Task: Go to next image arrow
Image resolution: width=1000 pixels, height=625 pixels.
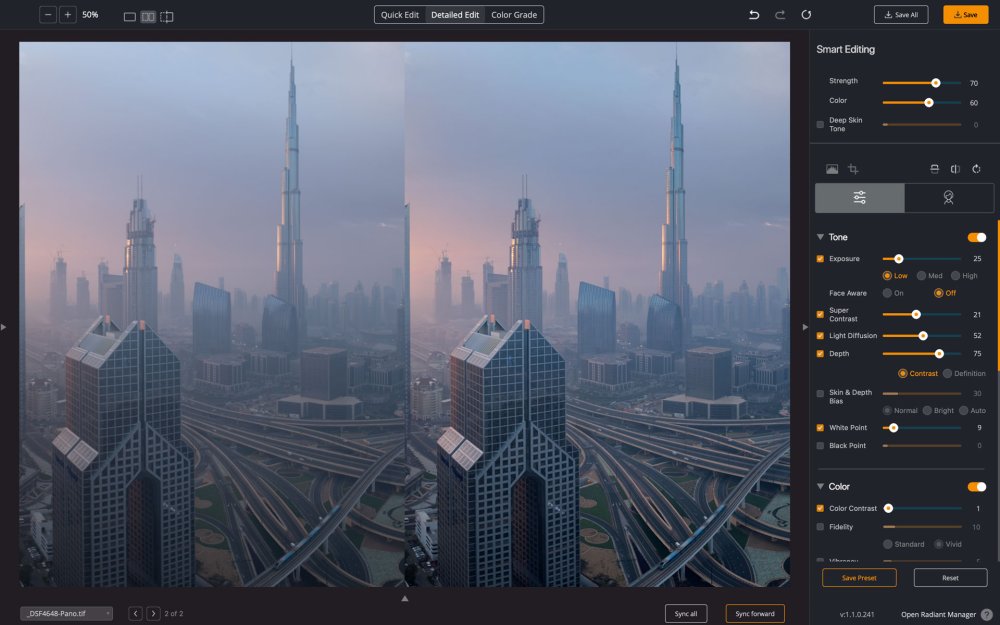Action: click(x=153, y=614)
